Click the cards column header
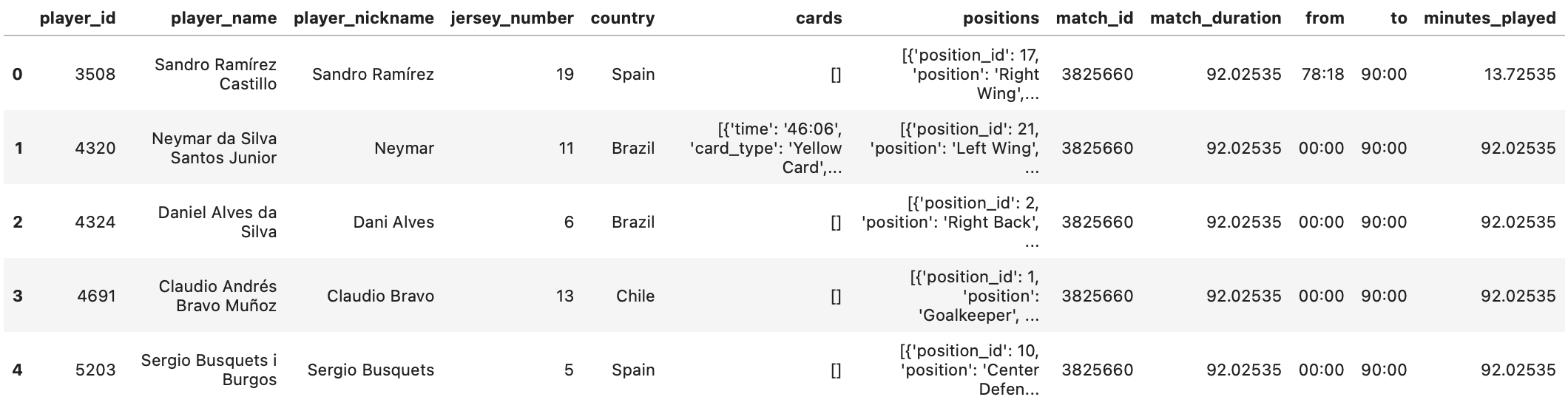 (819, 18)
